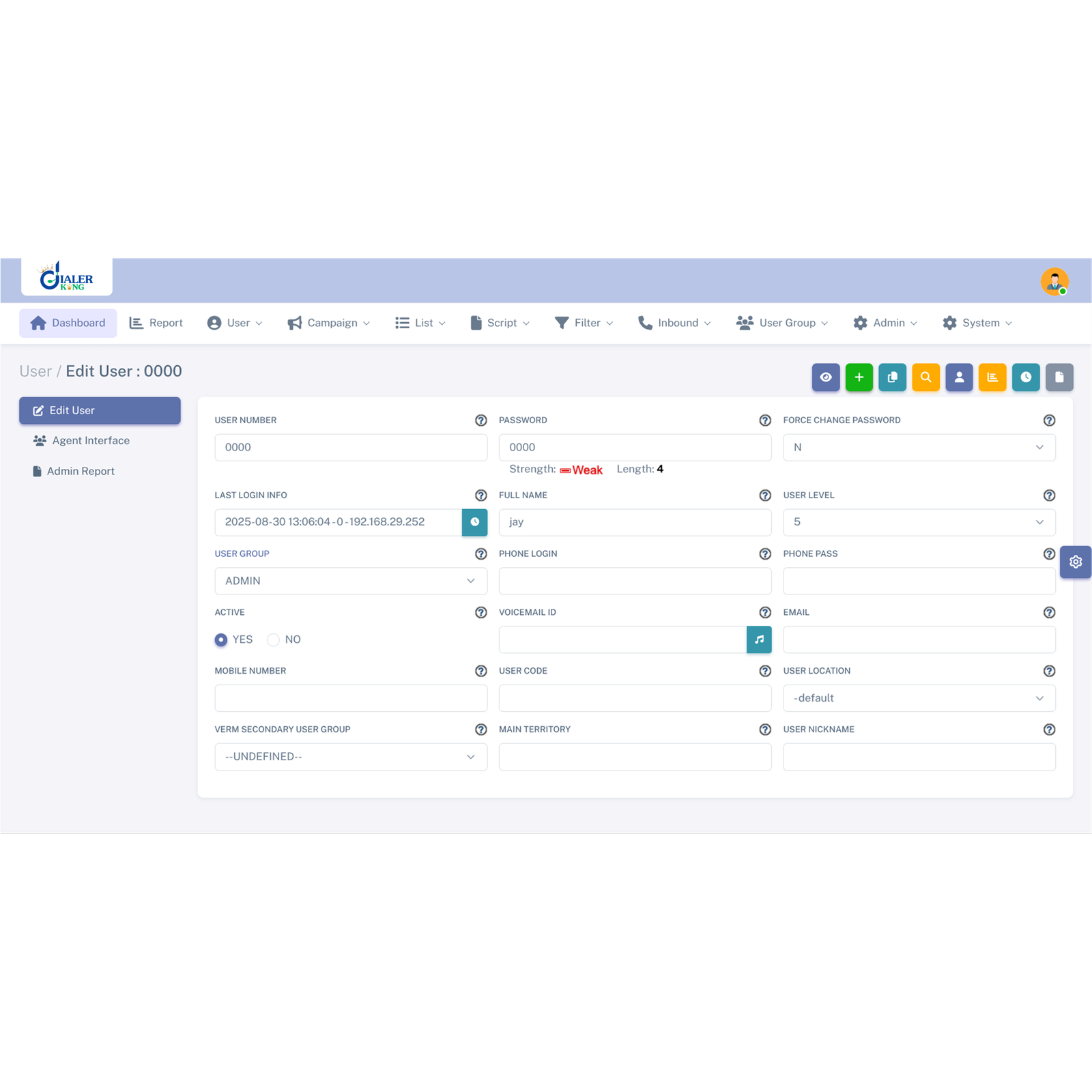Open the Report menu item
This screenshot has width=1092, height=1092.
tap(156, 323)
